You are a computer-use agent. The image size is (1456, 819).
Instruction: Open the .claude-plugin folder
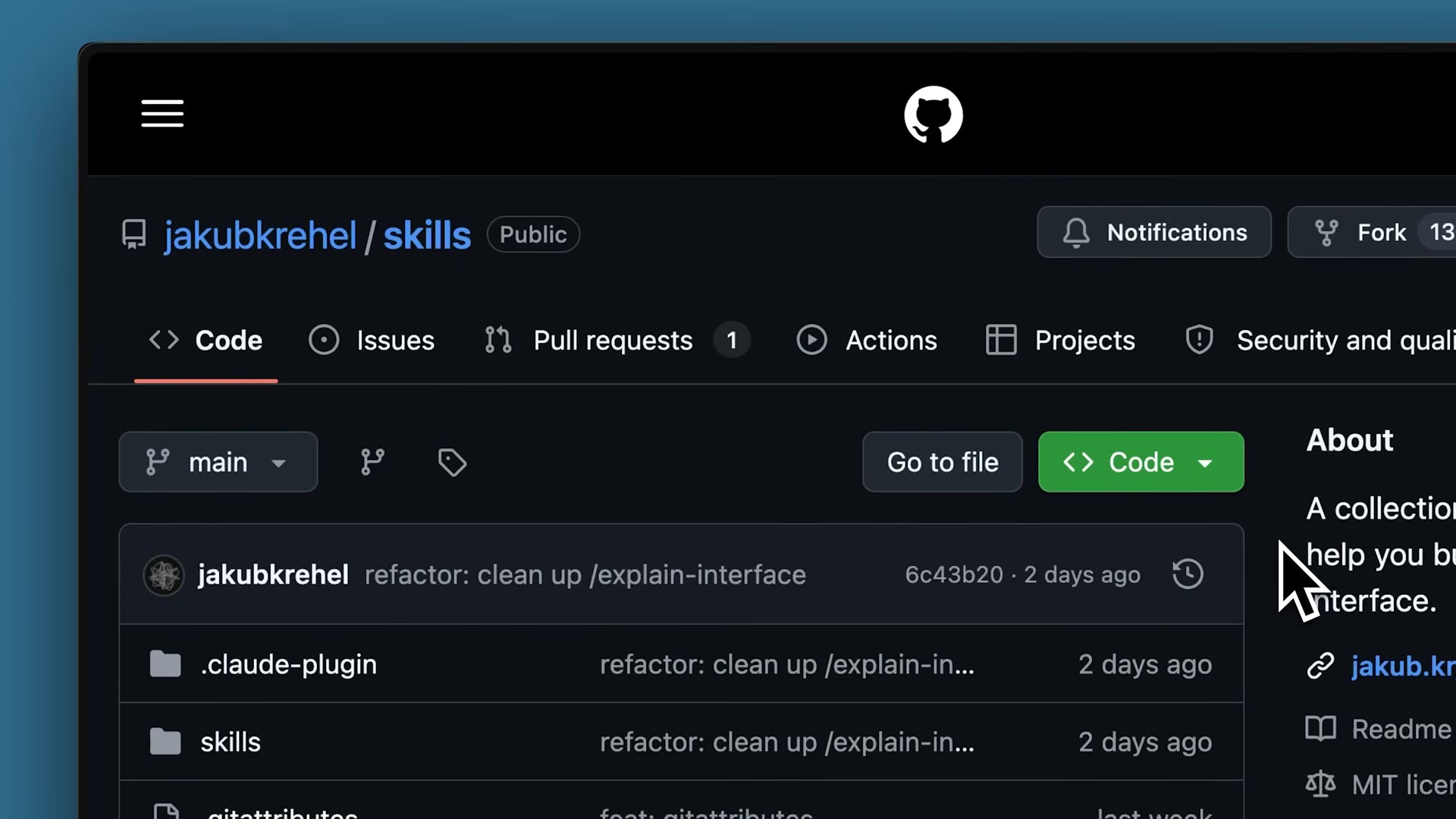click(288, 664)
